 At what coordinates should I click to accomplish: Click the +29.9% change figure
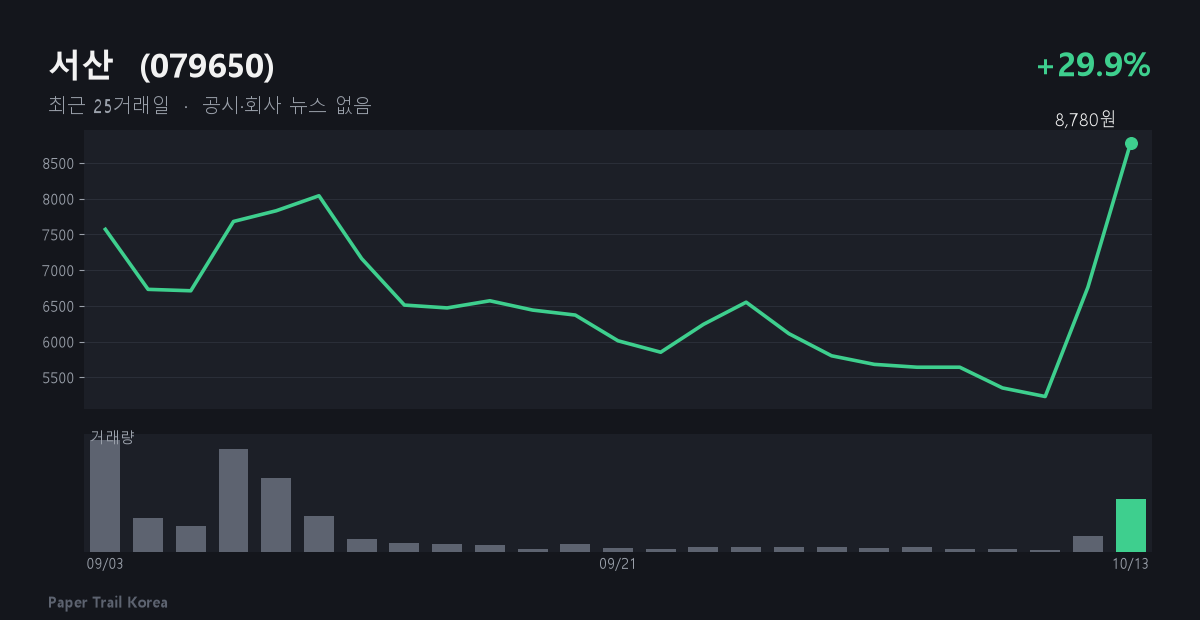tap(1094, 66)
